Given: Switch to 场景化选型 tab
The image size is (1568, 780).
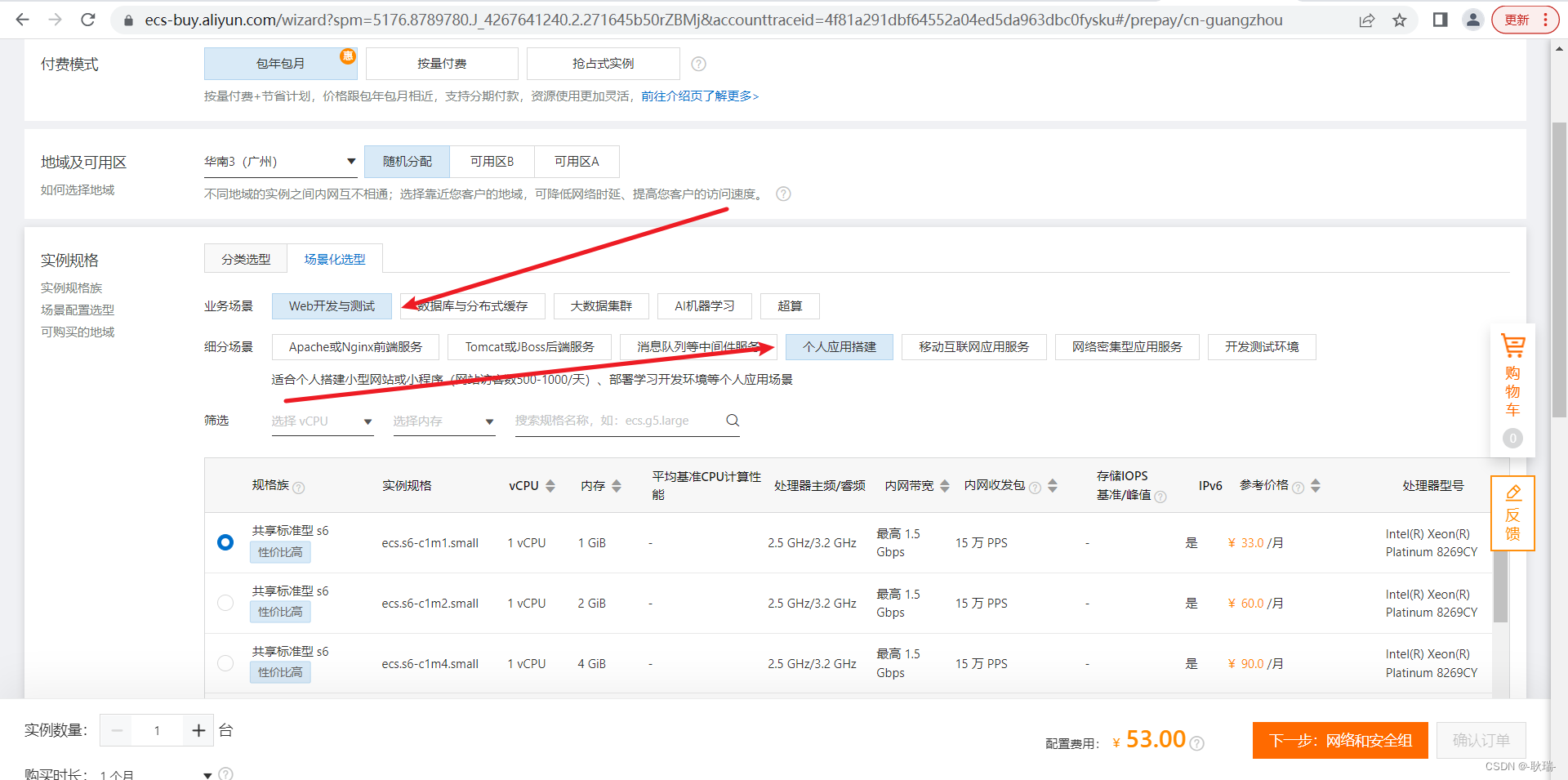Looking at the screenshot, I should [335, 259].
